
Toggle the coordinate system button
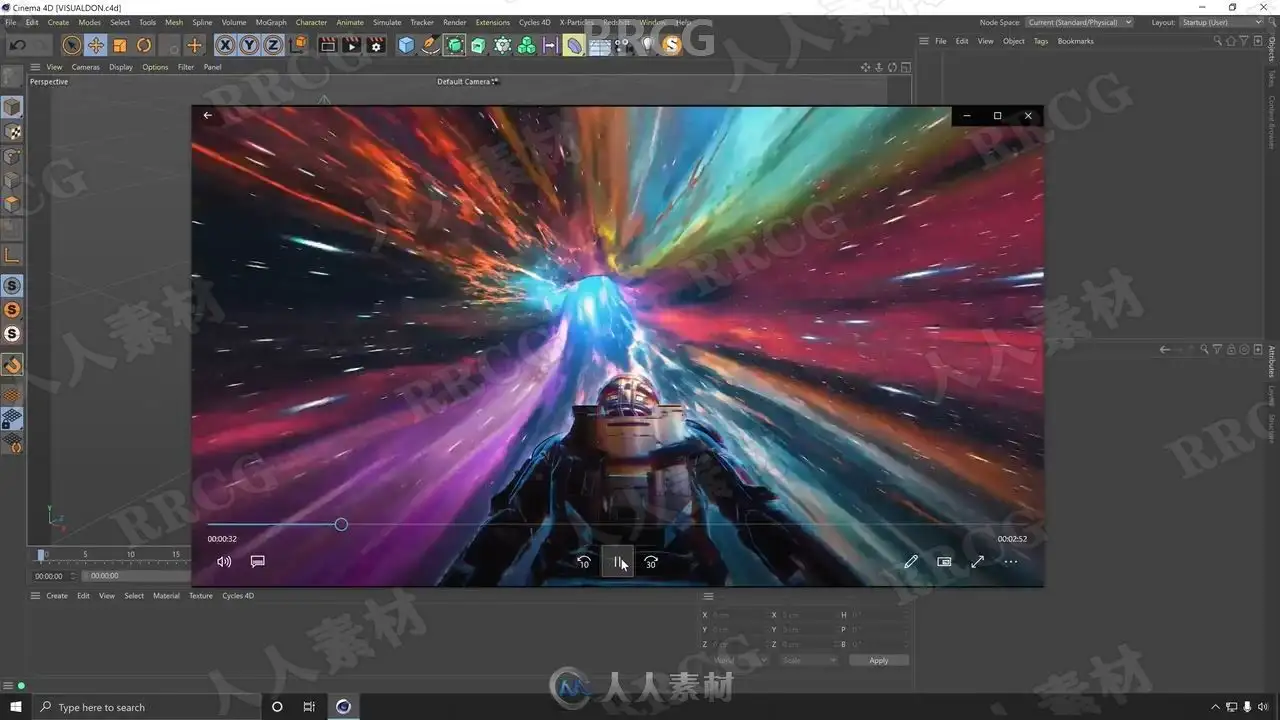[298, 45]
